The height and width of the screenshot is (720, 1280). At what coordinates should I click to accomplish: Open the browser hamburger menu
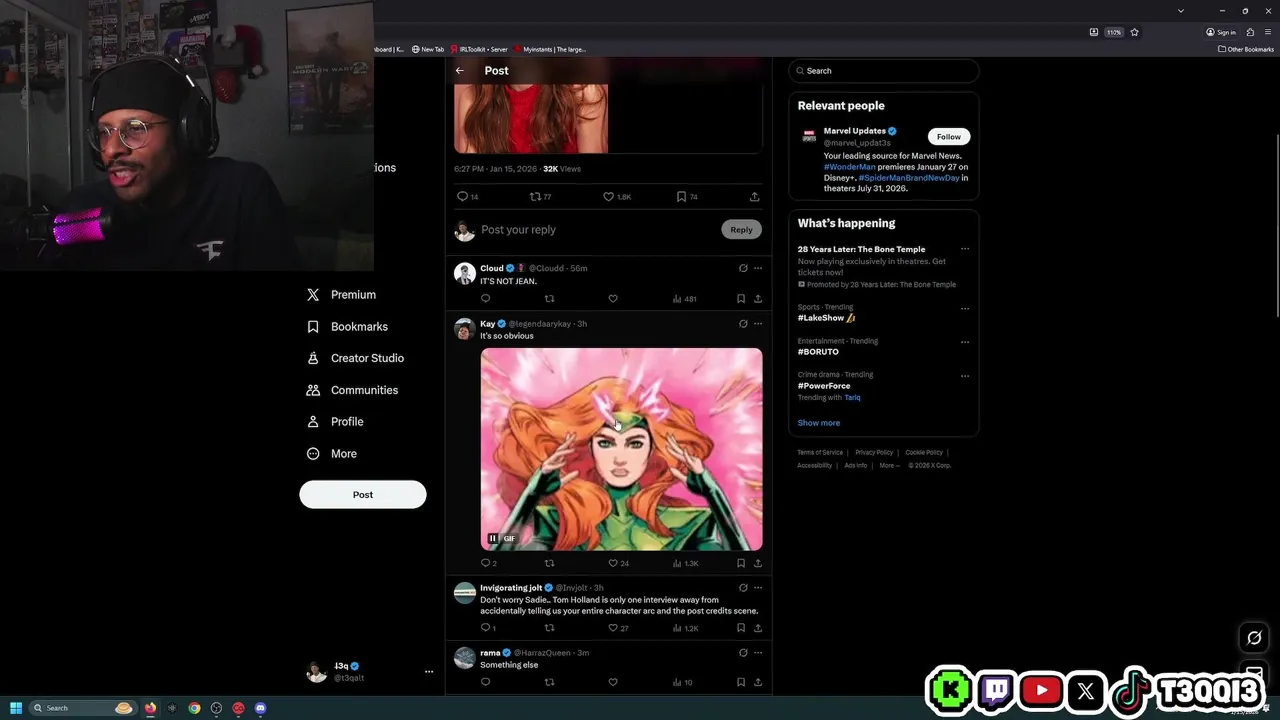coord(1268,32)
